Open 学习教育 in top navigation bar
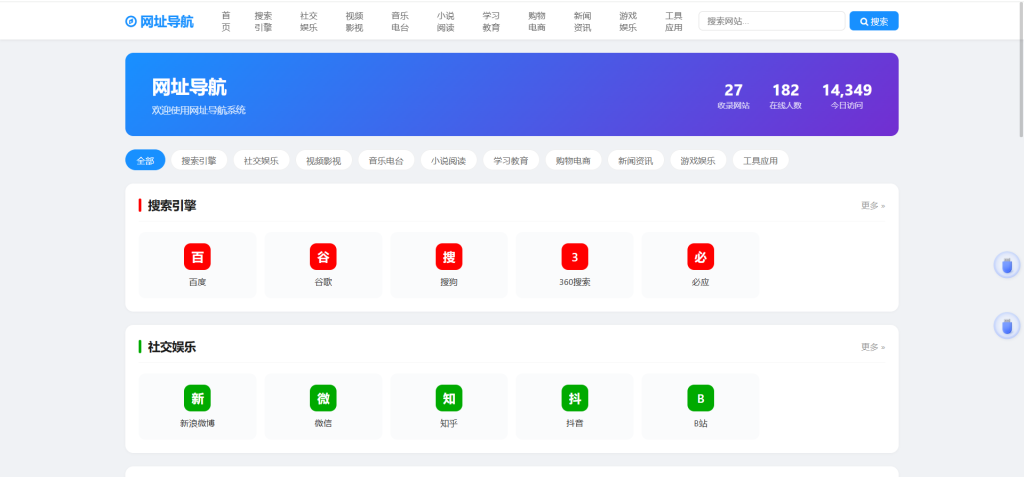The width and height of the screenshot is (1024, 477). point(491,22)
